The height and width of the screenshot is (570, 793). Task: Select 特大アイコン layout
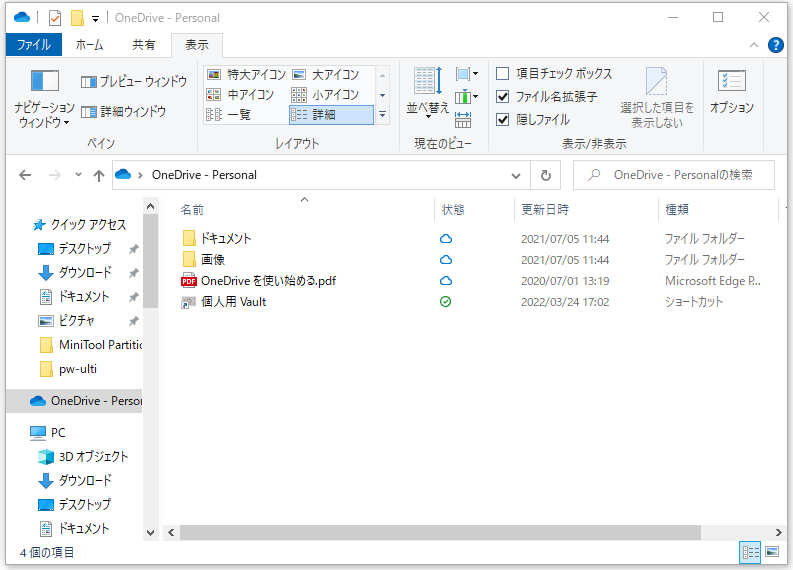tap(246, 75)
